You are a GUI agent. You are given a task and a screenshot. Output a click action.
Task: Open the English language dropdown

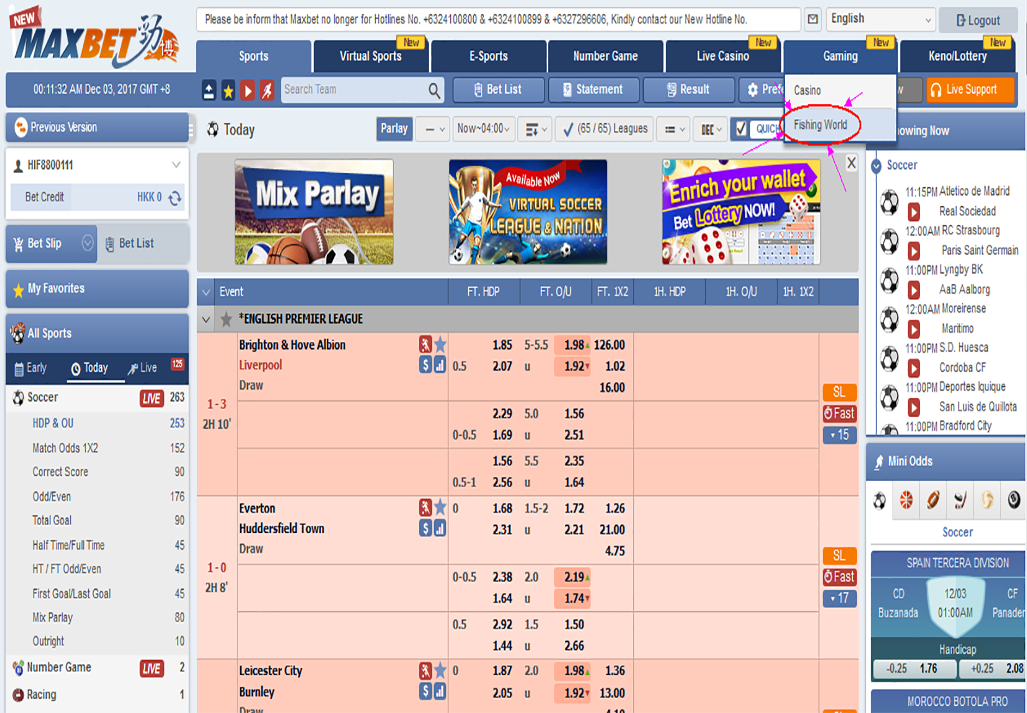[880, 19]
